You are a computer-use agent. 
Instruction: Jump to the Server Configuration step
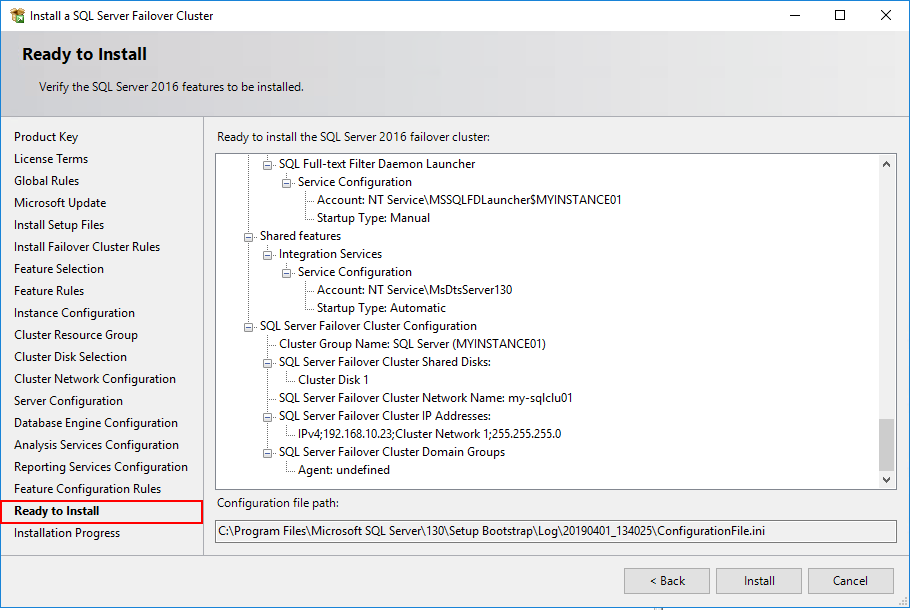point(68,402)
